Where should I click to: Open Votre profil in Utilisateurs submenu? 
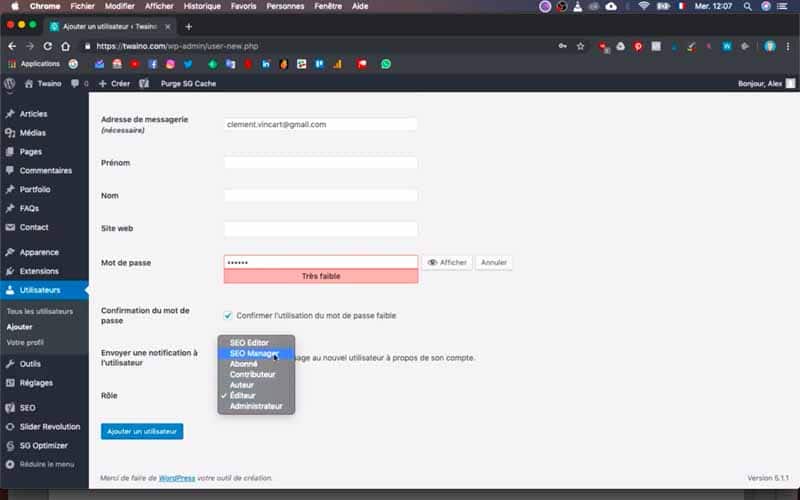click(x=25, y=342)
